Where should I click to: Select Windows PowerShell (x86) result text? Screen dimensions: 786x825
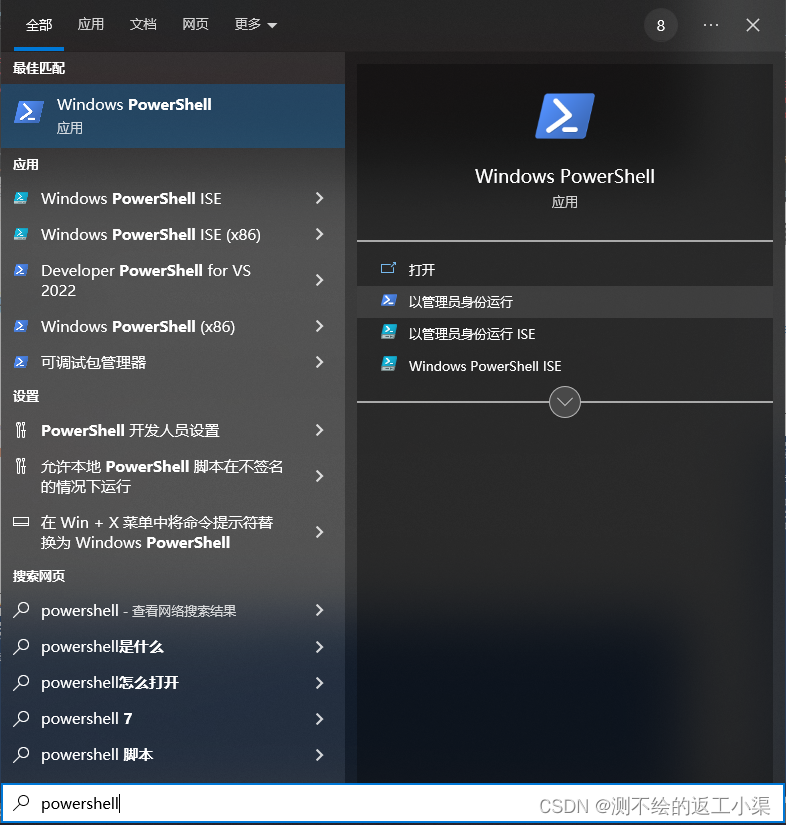click(x=138, y=327)
